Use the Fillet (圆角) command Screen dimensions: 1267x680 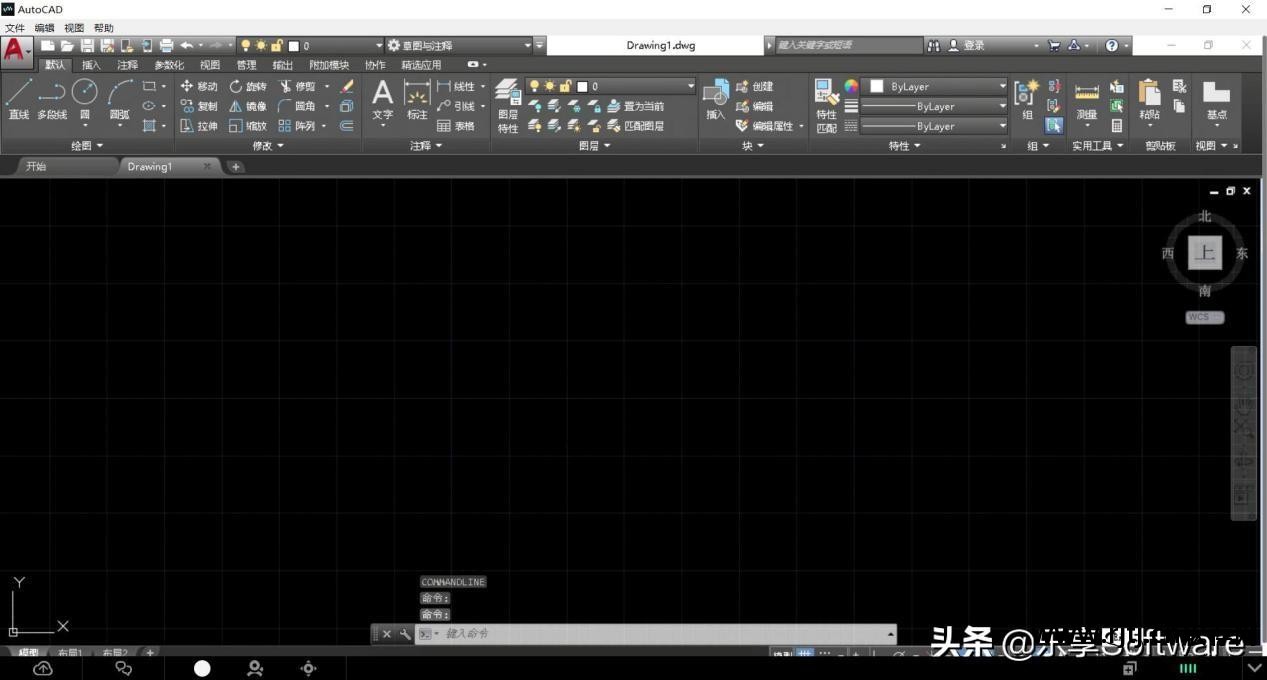tap(298, 106)
